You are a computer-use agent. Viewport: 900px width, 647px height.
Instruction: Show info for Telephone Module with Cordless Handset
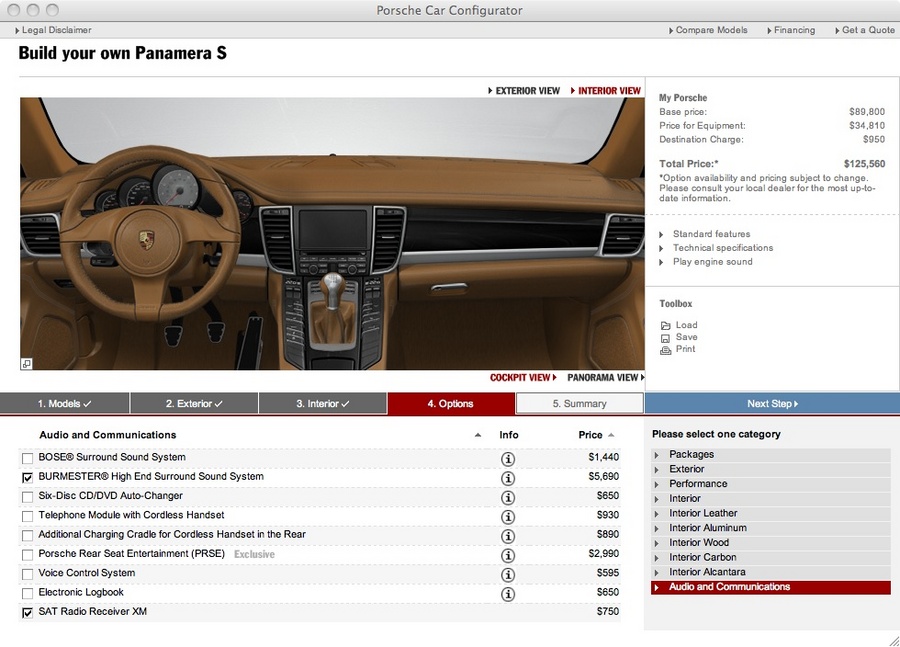point(507,517)
